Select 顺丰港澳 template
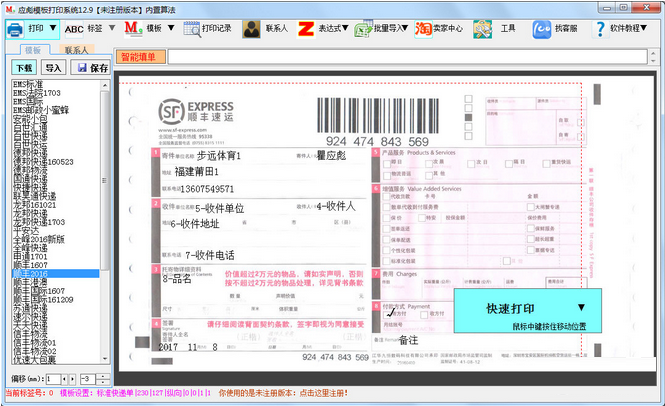The width and height of the screenshot is (665, 406). click(30, 283)
